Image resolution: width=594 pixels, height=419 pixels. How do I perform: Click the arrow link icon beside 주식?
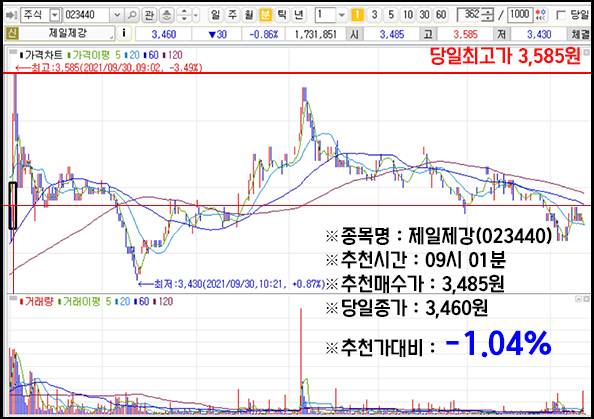tap(11, 15)
